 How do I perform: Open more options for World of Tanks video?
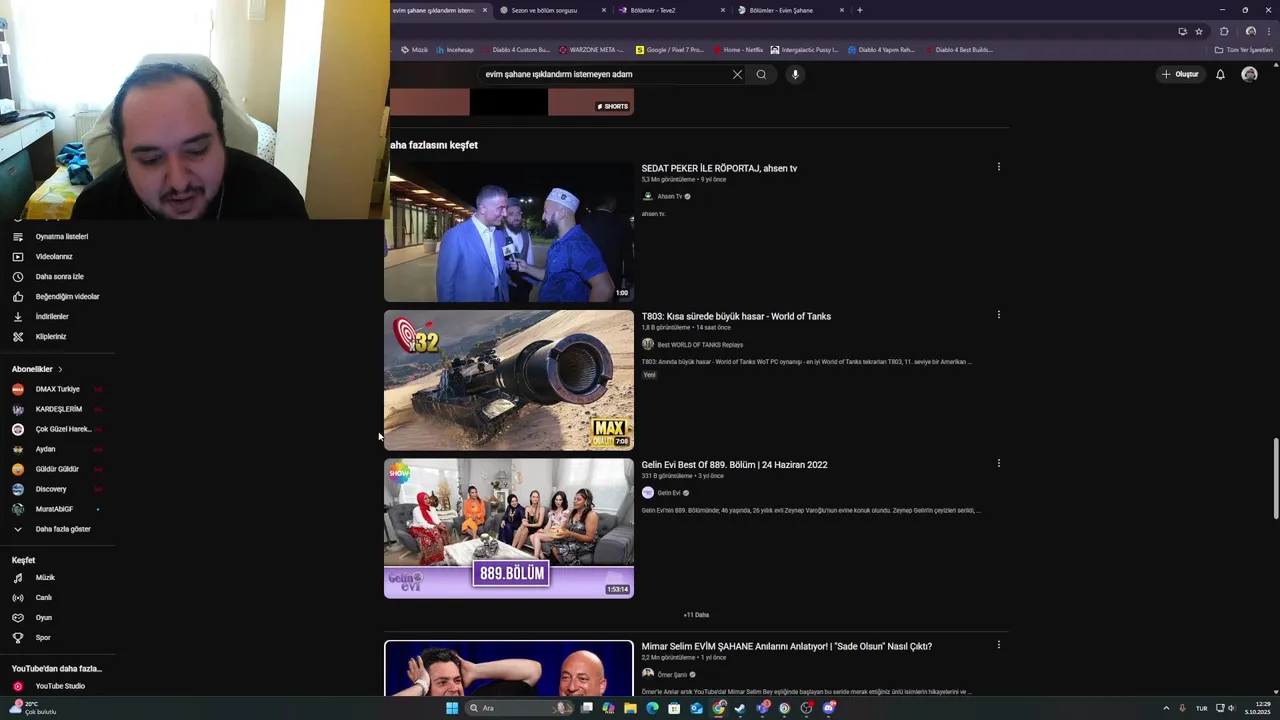pos(998,315)
